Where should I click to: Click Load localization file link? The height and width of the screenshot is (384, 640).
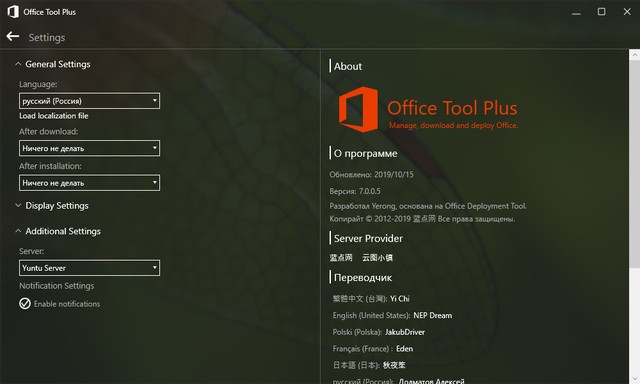coord(53,116)
